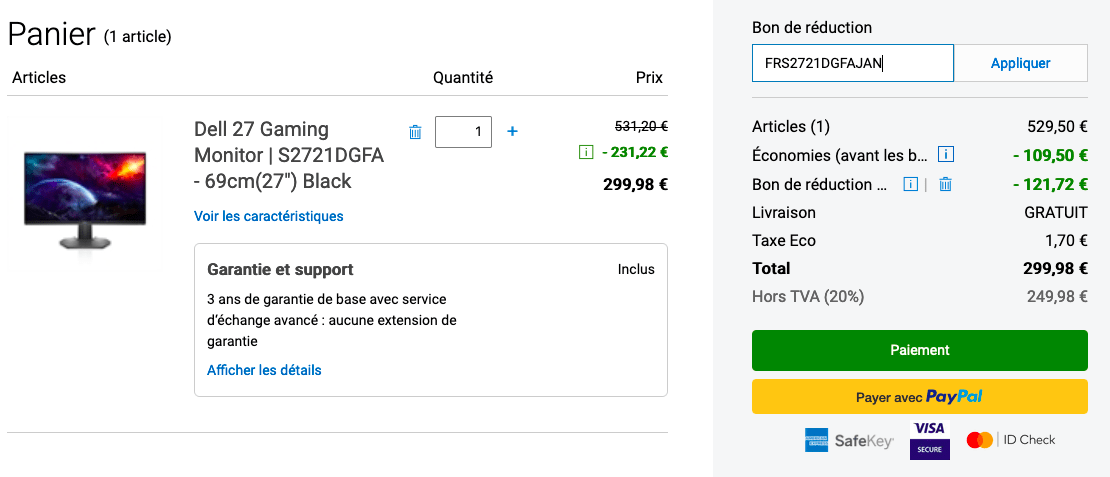The height and width of the screenshot is (477, 1110).
Task: Click the Bon de réduction heading above the coupon field
Action: (812, 28)
